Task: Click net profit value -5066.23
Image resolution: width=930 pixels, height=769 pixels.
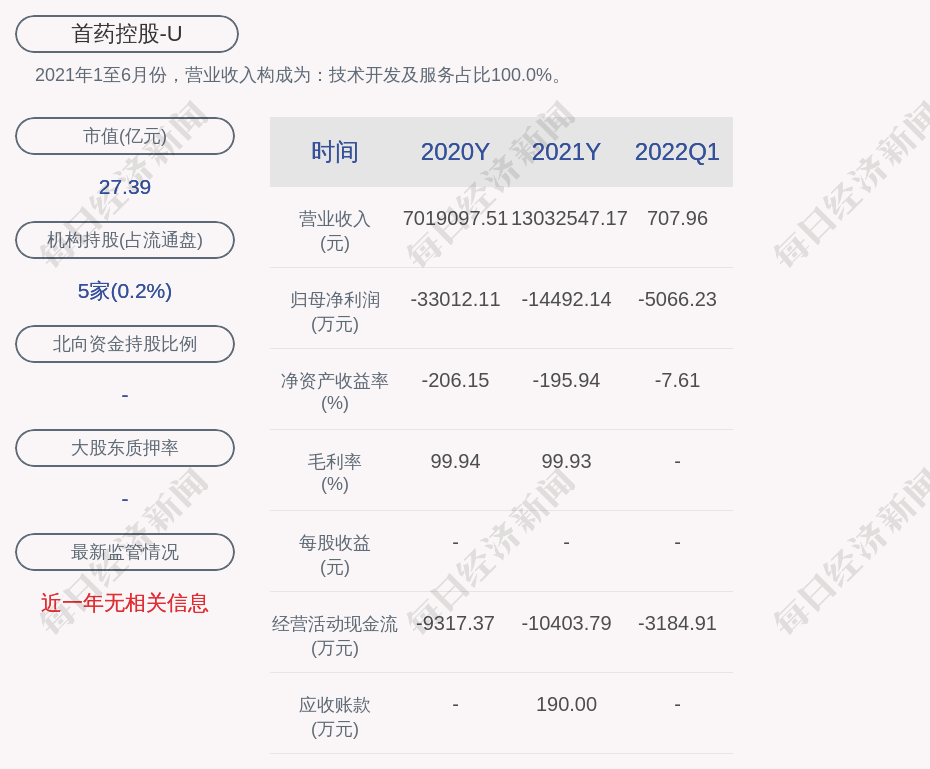Action: point(677,299)
